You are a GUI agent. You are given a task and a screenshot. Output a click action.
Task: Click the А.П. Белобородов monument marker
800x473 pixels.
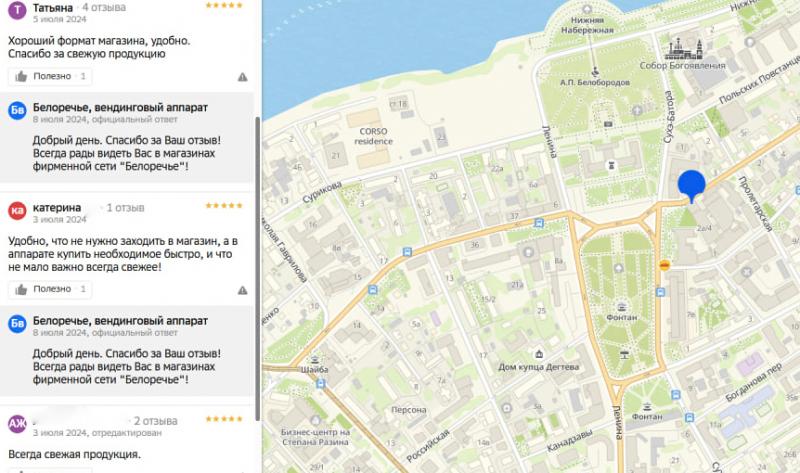coord(596,71)
